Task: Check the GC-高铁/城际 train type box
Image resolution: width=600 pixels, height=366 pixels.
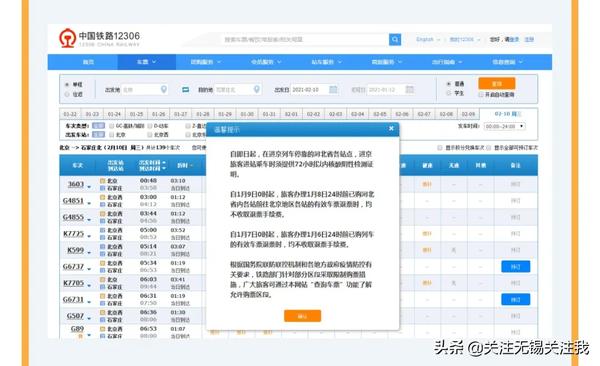Action: [x=112, y=126]
